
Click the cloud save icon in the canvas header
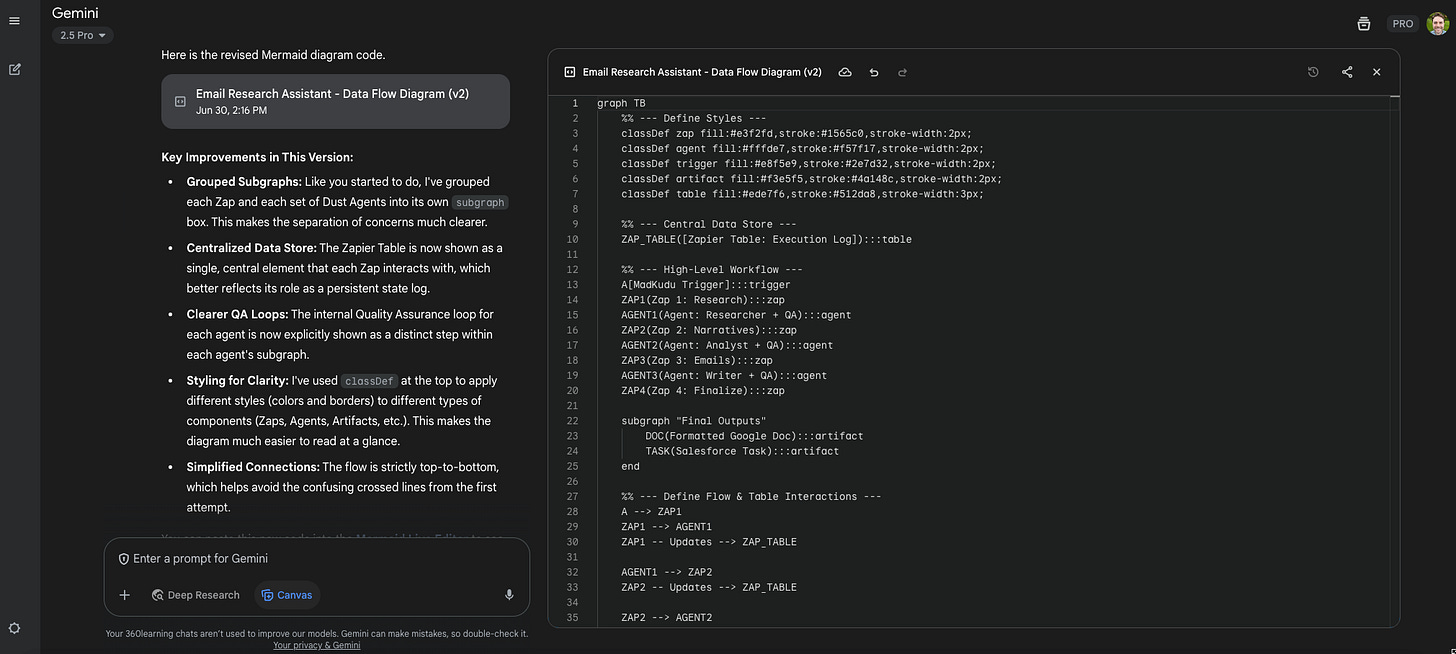point(845,72)
